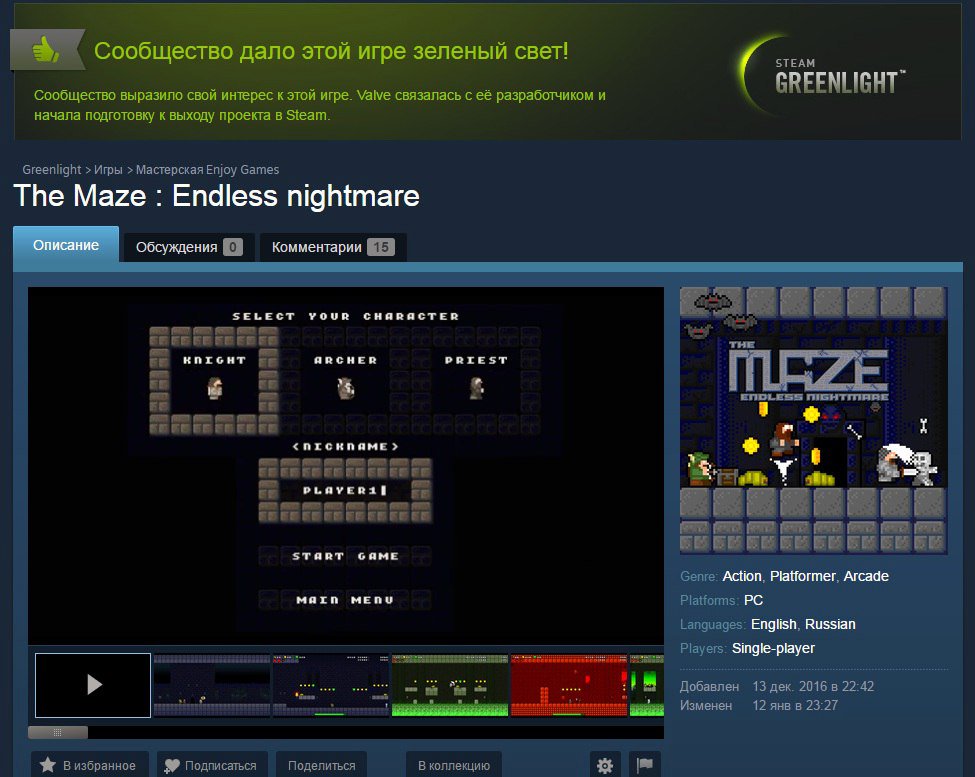Click the Single-player text
The image size is (975, 777).
[x=773, y=648]
